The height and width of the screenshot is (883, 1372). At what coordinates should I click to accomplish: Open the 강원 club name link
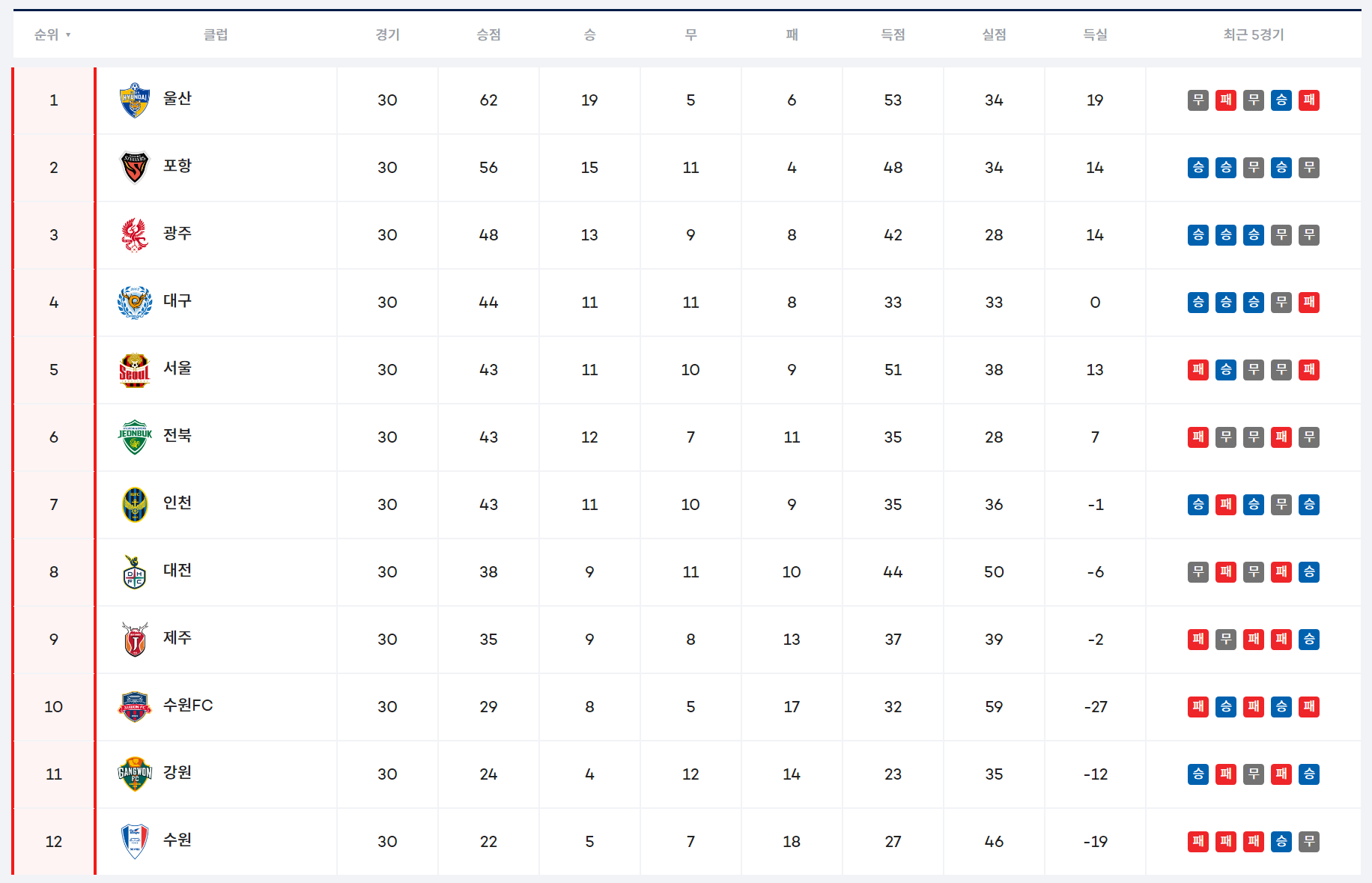177,772
